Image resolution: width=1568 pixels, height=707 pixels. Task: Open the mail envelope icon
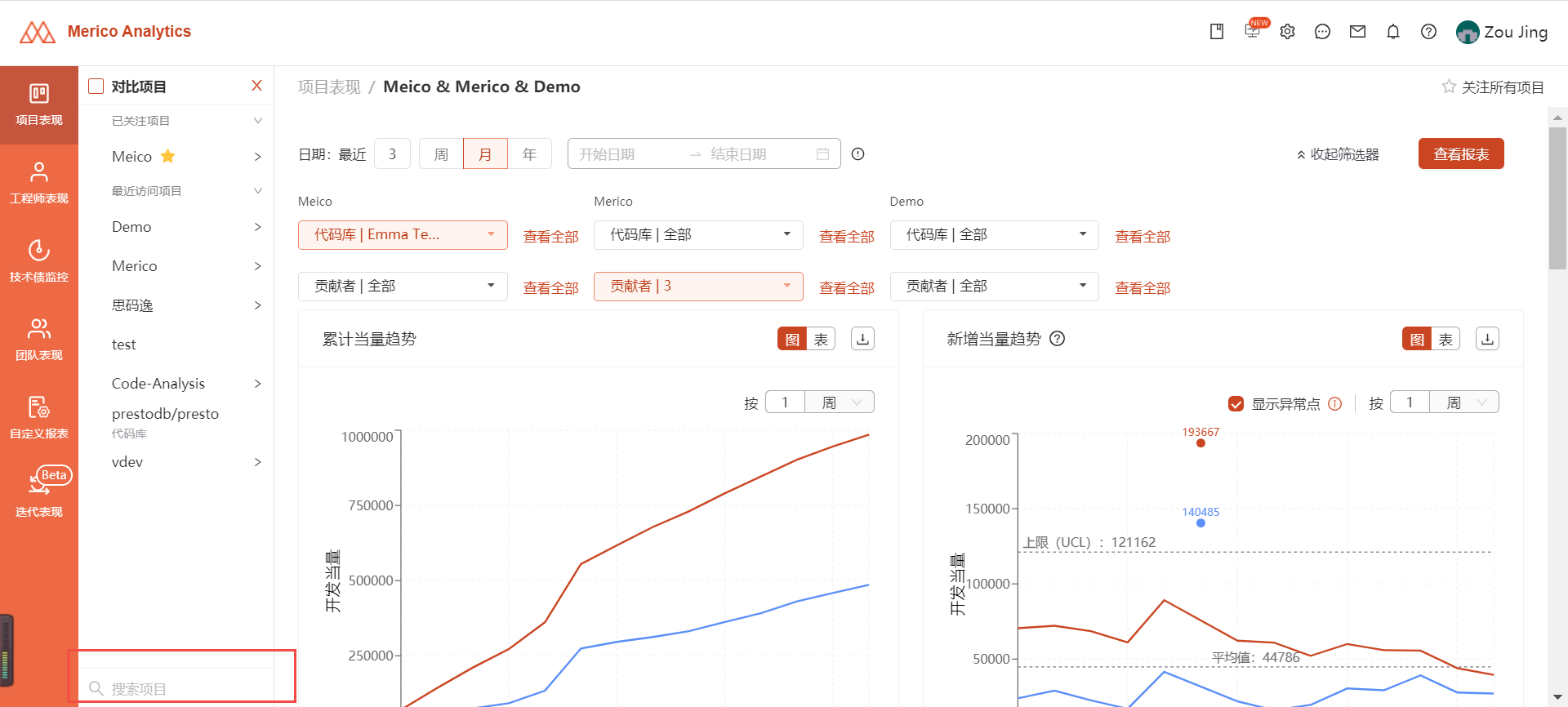1358,32
